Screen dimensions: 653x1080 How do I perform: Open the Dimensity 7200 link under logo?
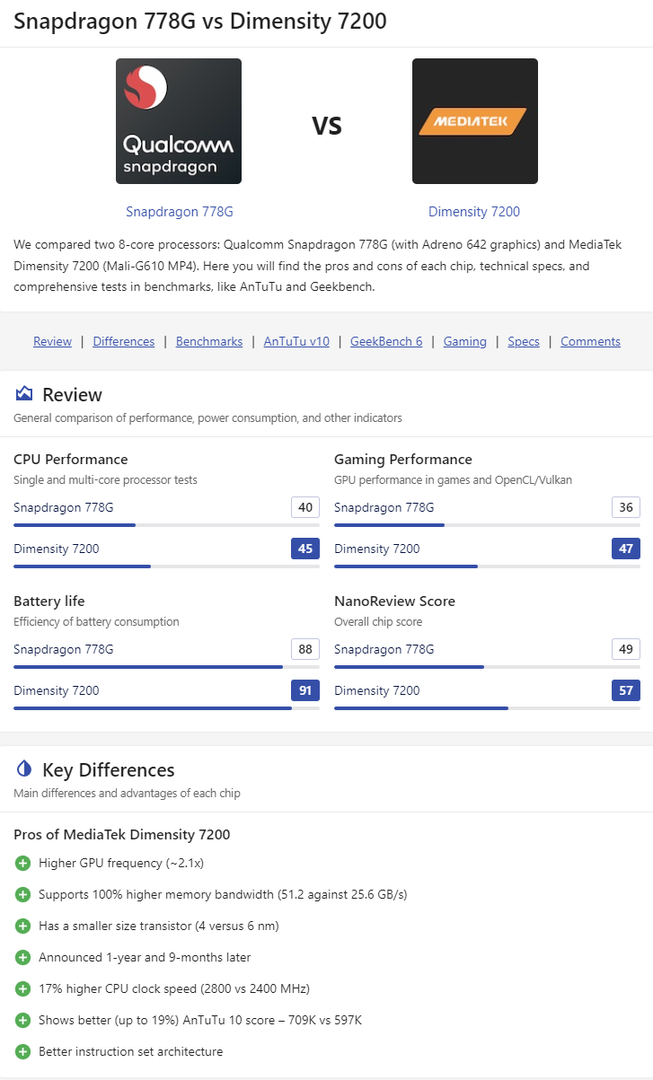tap(474, 211)
